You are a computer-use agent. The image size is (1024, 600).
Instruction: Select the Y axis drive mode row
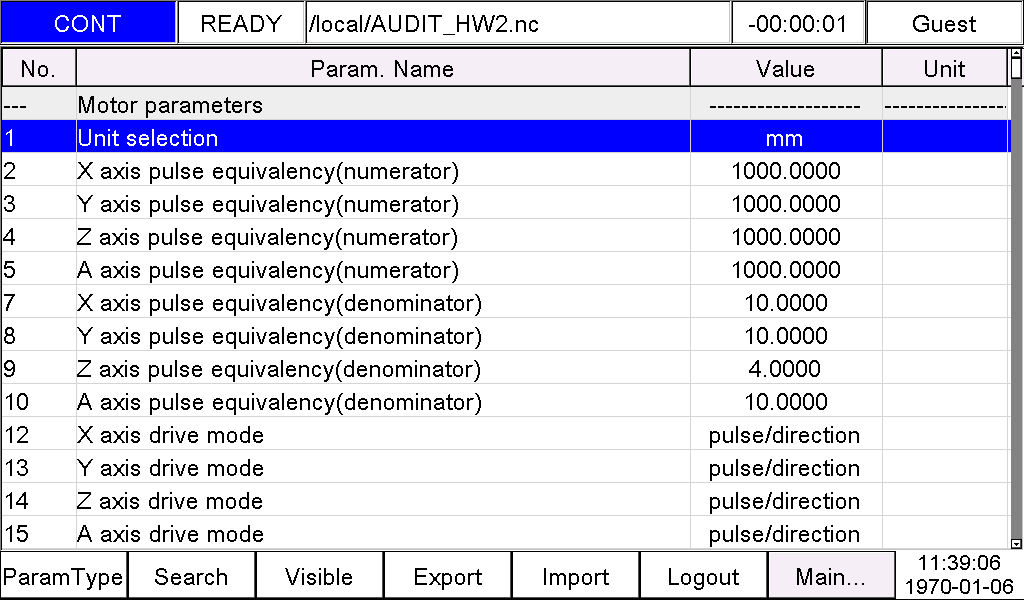pos(505,467)
